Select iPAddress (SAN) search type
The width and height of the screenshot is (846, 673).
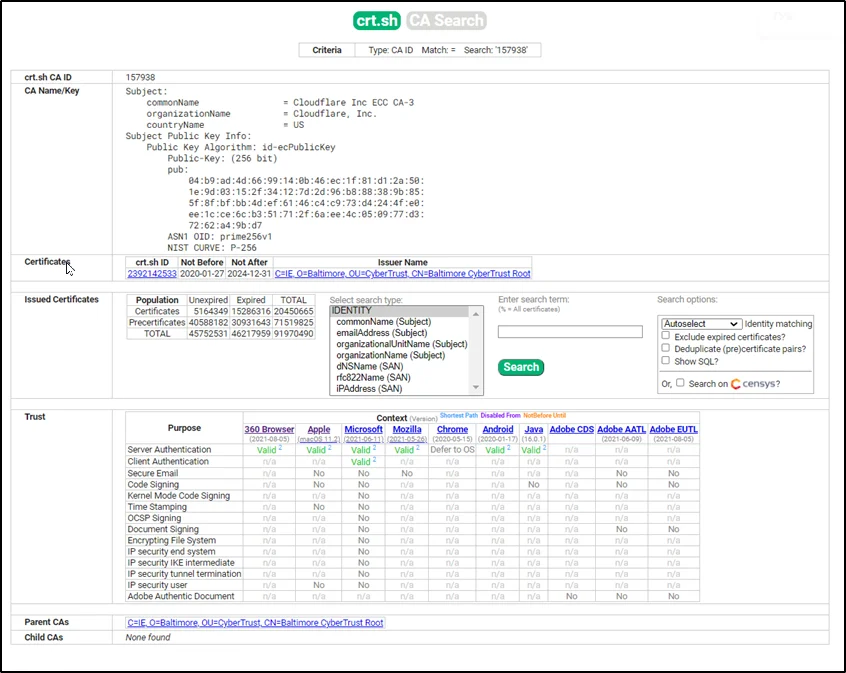click(x=369, y=389)
